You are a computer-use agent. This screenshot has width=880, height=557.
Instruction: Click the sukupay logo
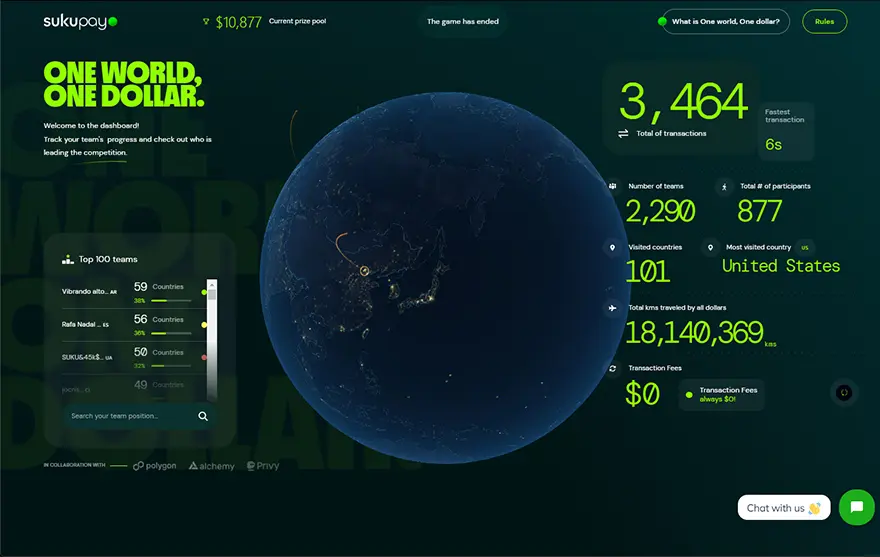pos(80,22)
